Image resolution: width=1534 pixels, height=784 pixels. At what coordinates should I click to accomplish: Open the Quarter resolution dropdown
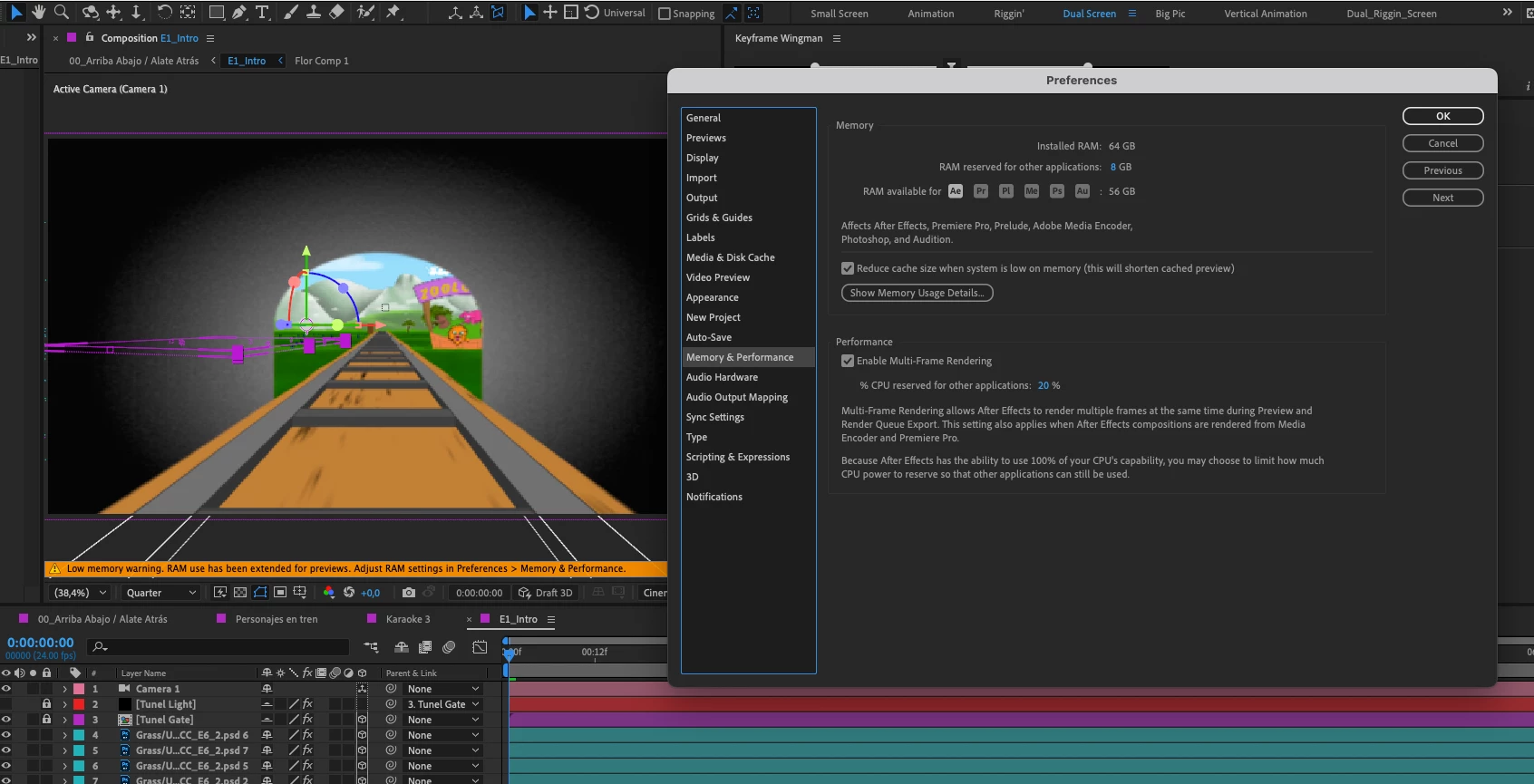coord(160,593)
